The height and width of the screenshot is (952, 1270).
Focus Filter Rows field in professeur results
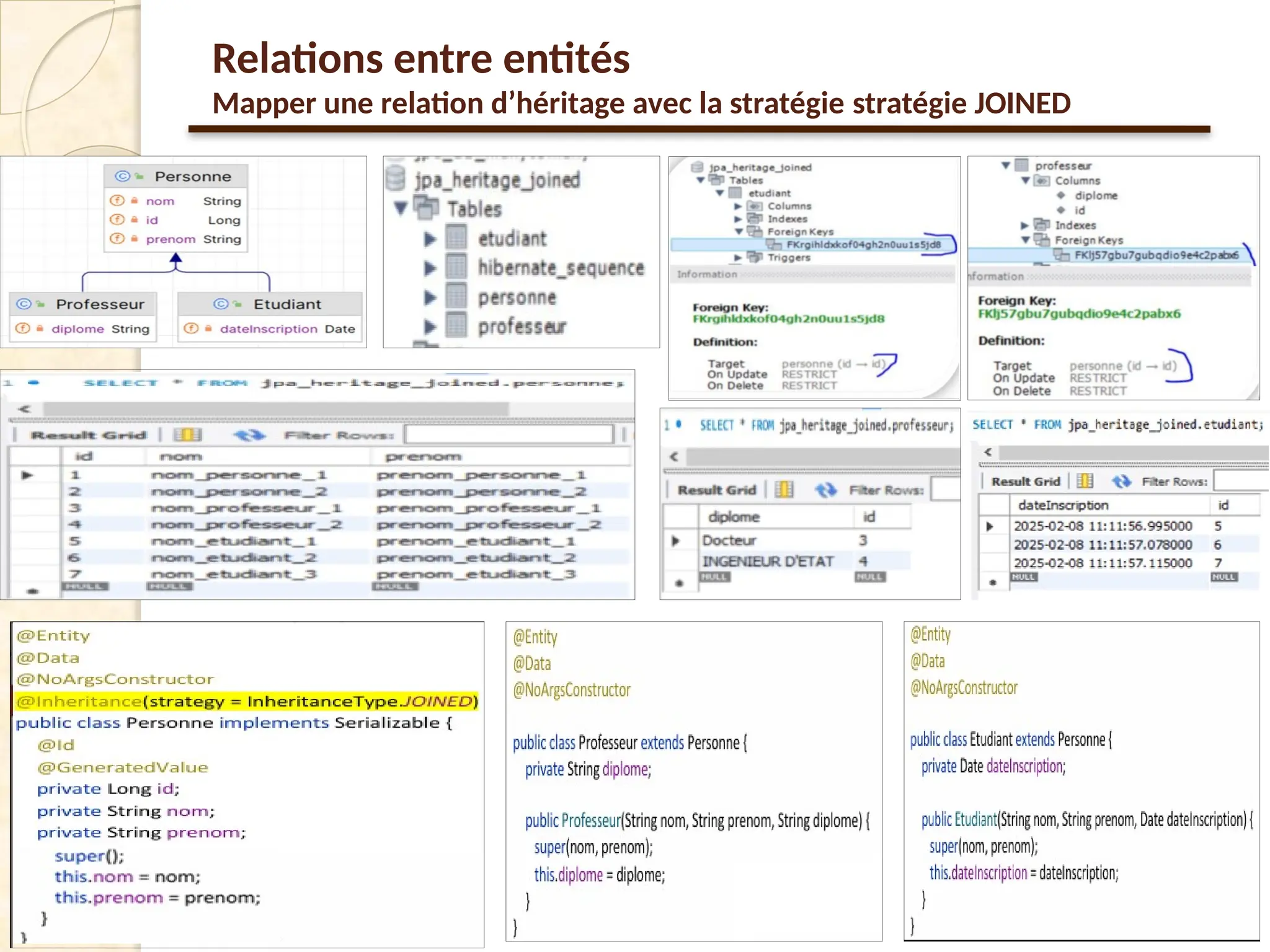[946, 490]
